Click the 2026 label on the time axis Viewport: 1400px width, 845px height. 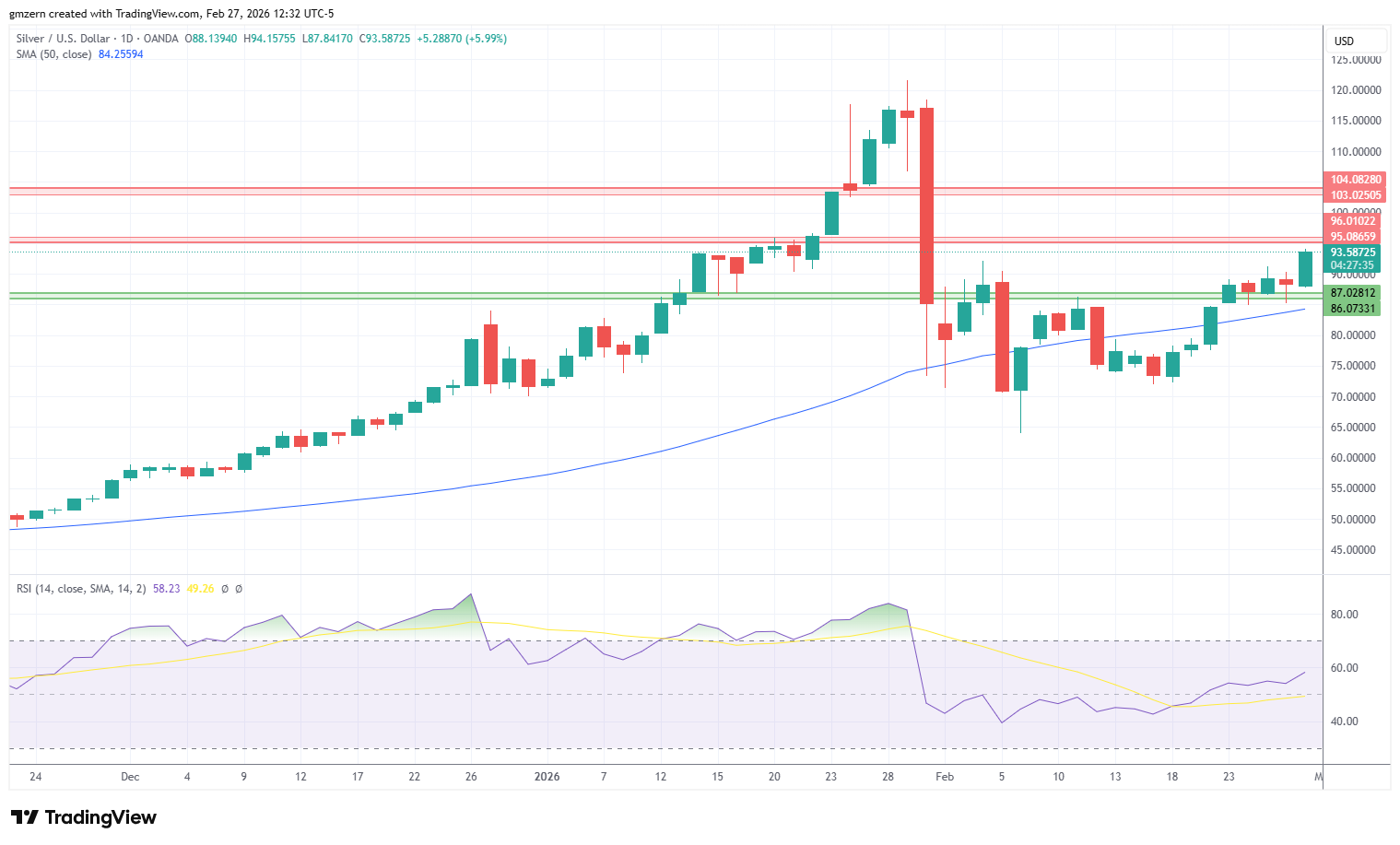click(547, 777)
